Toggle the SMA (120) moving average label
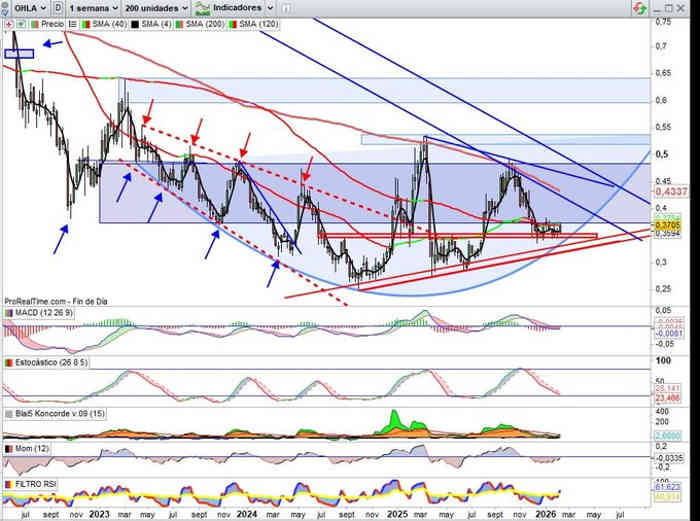Viewport: 700px width, 521px height. pos(246,21)
